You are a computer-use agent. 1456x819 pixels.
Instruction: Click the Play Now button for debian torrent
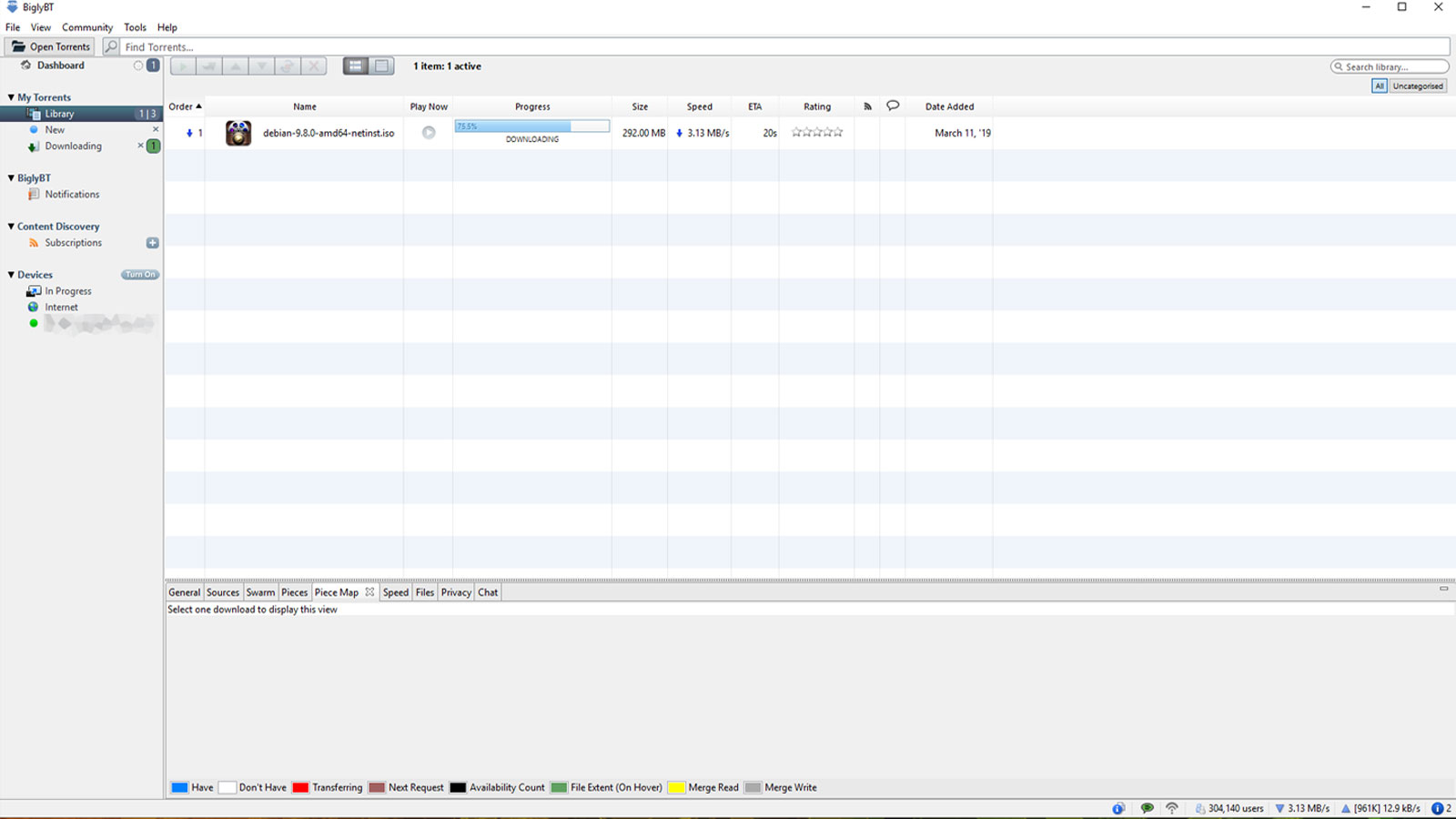tap(429, 133)
